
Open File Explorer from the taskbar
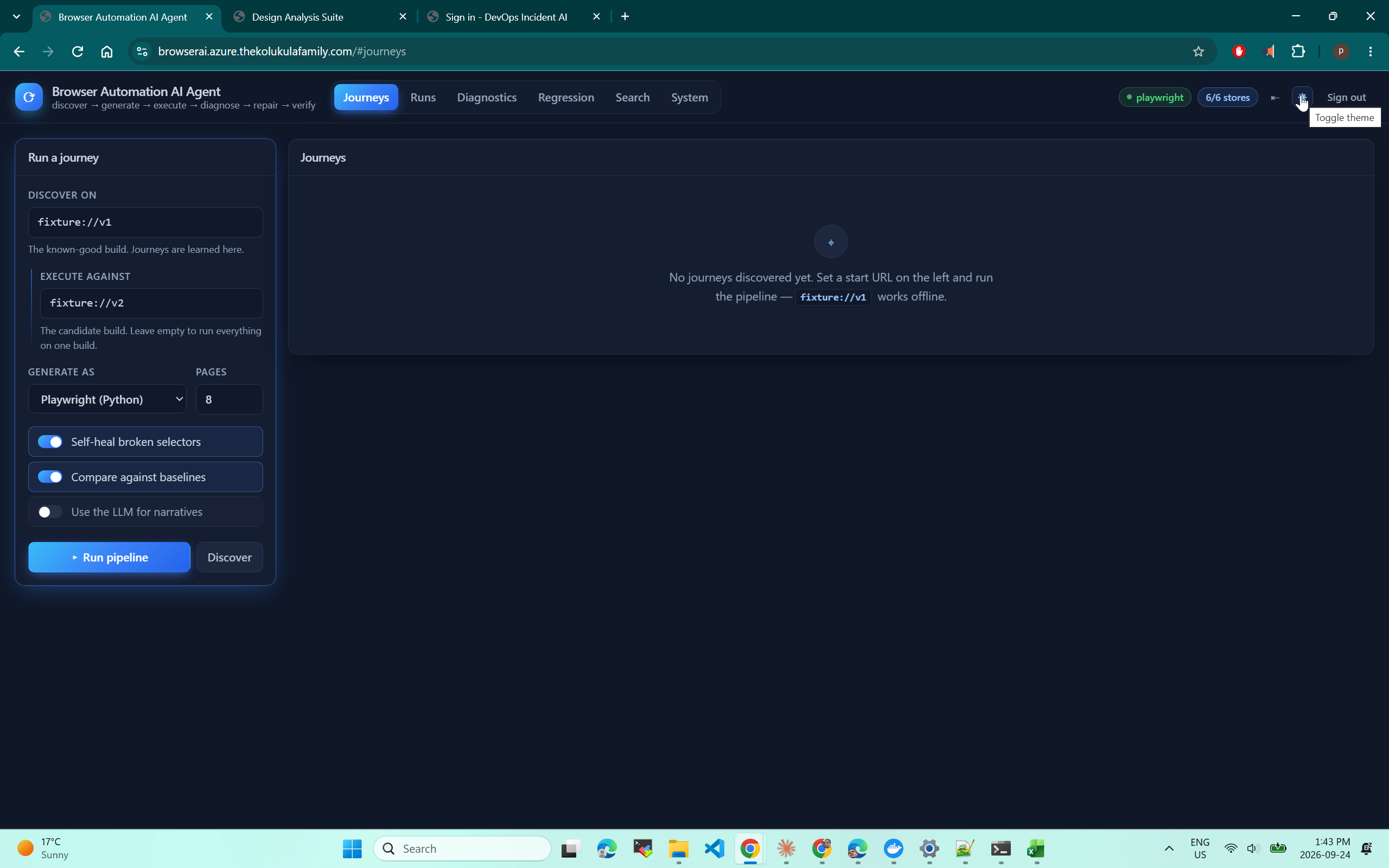coord(678,848)
